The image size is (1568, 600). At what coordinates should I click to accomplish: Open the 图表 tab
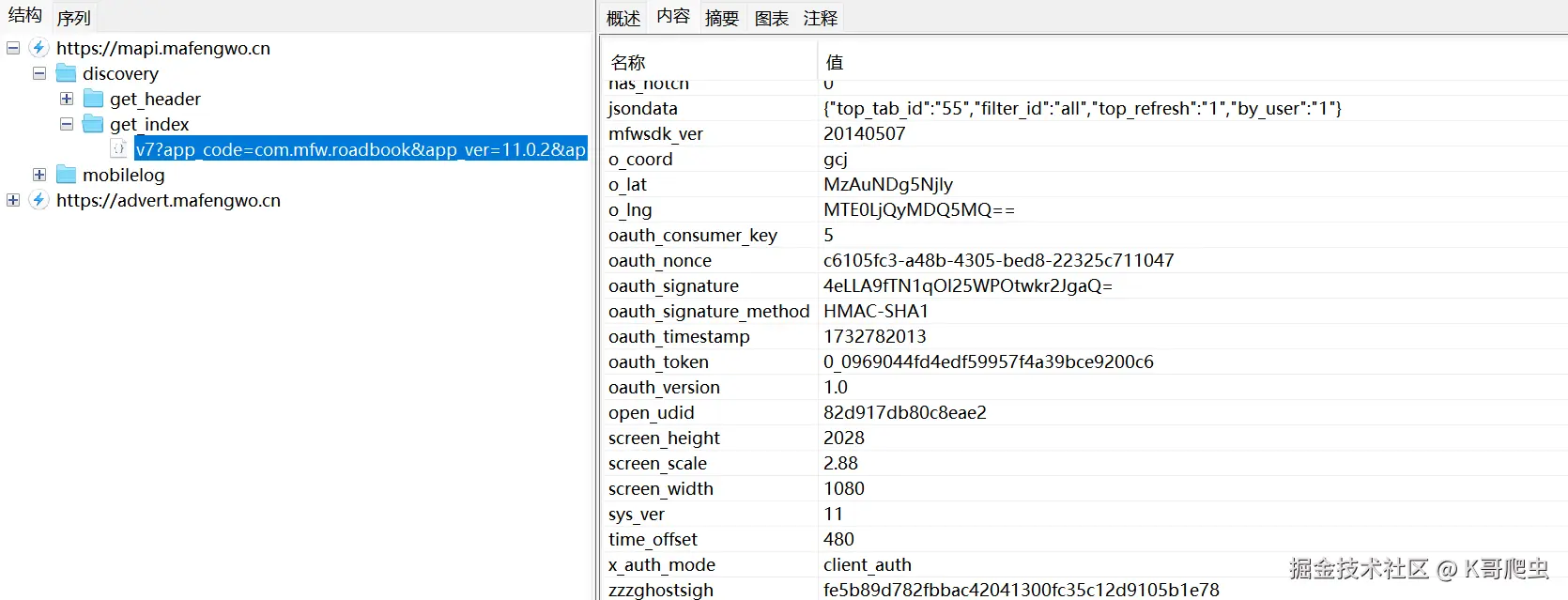point(772,18)
